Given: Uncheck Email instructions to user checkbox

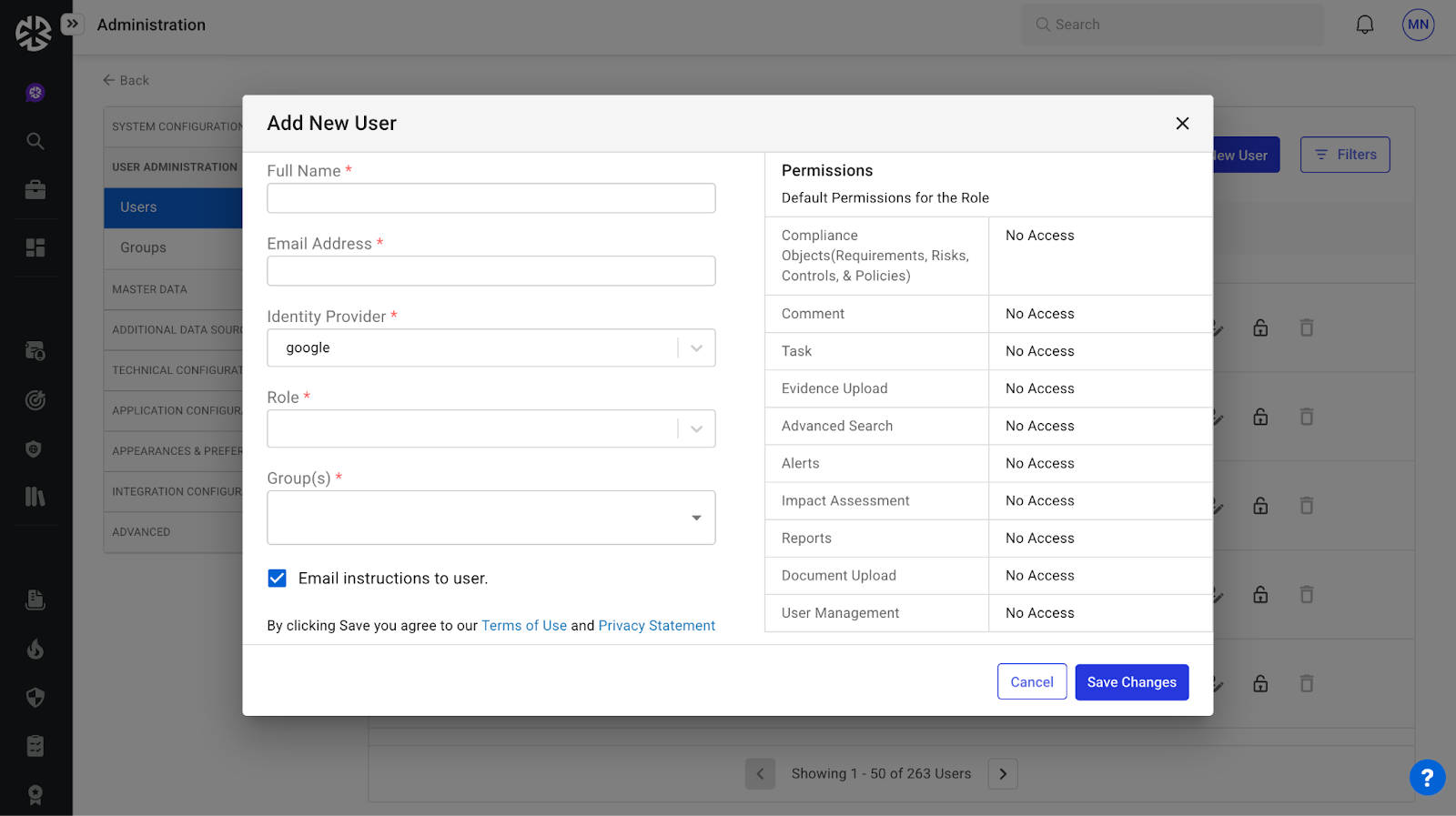Looking at the screenshot, I should point(278,579).
